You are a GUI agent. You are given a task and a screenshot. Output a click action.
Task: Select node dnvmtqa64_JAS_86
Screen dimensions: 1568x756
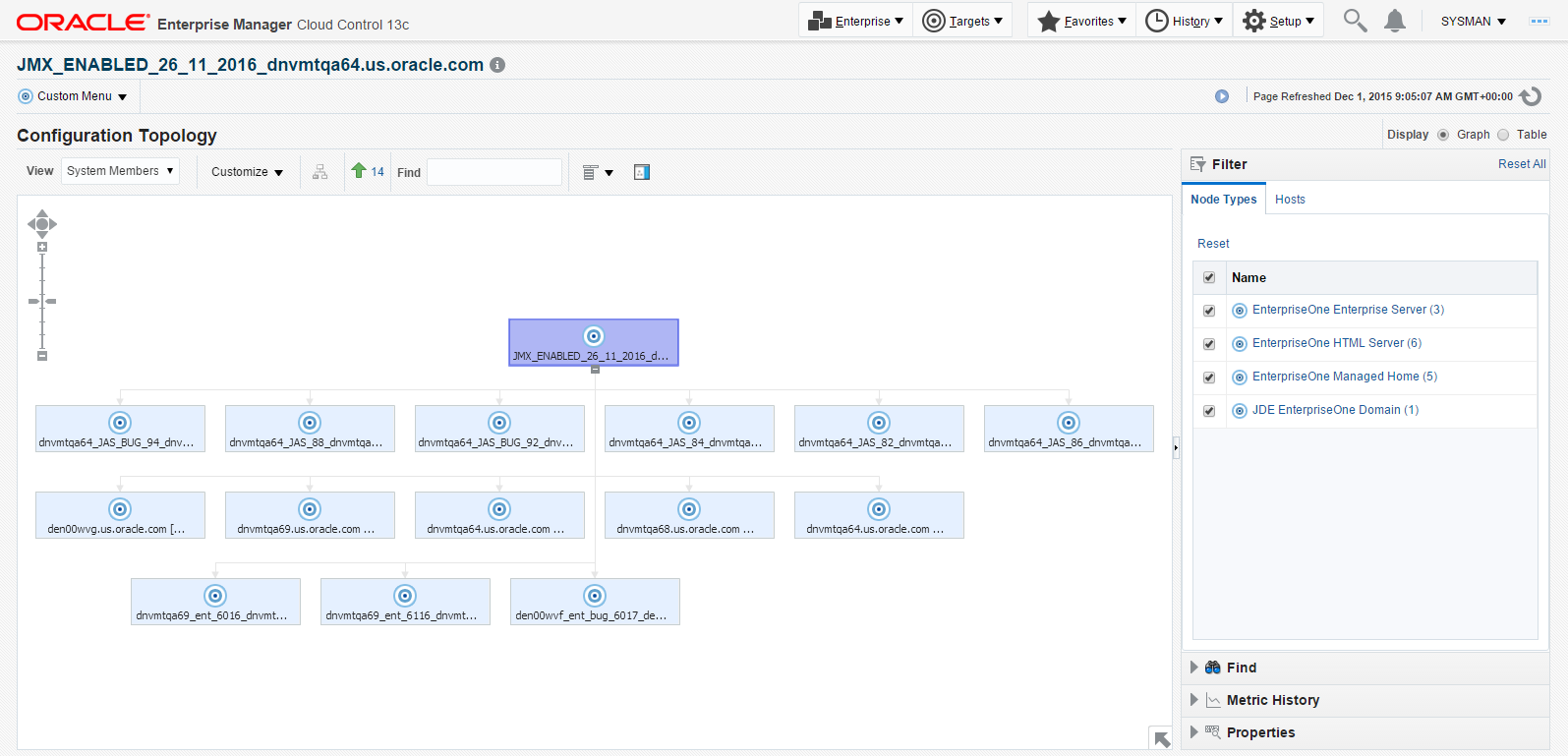(1069, 429)
